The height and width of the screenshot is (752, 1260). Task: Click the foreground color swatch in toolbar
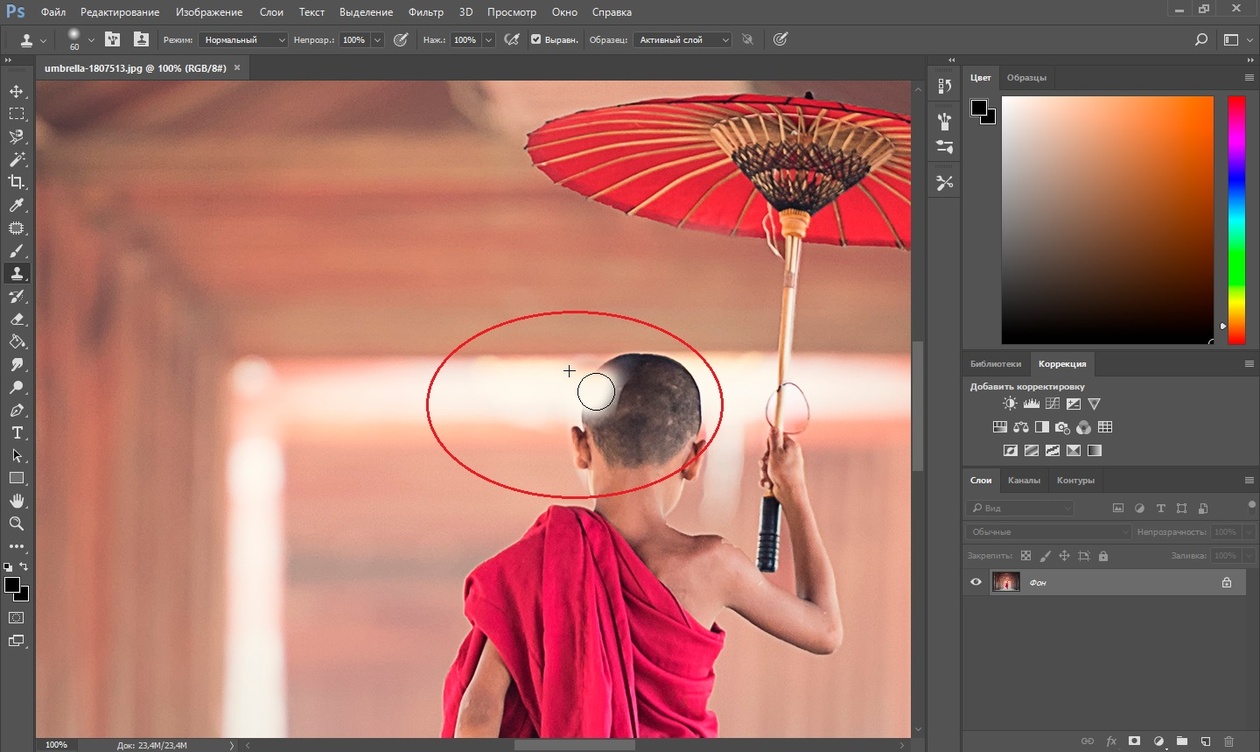coord(12,584)
